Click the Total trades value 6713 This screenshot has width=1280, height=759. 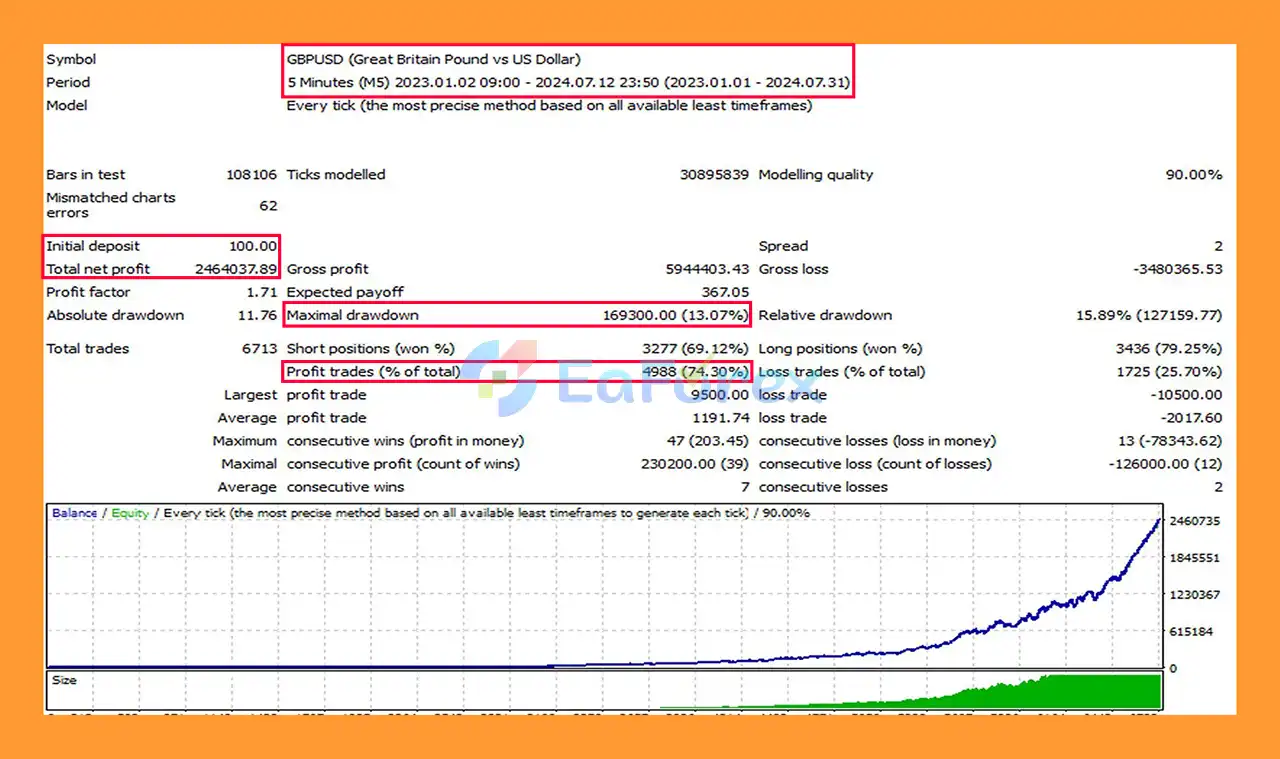click(x=257, y=348)
